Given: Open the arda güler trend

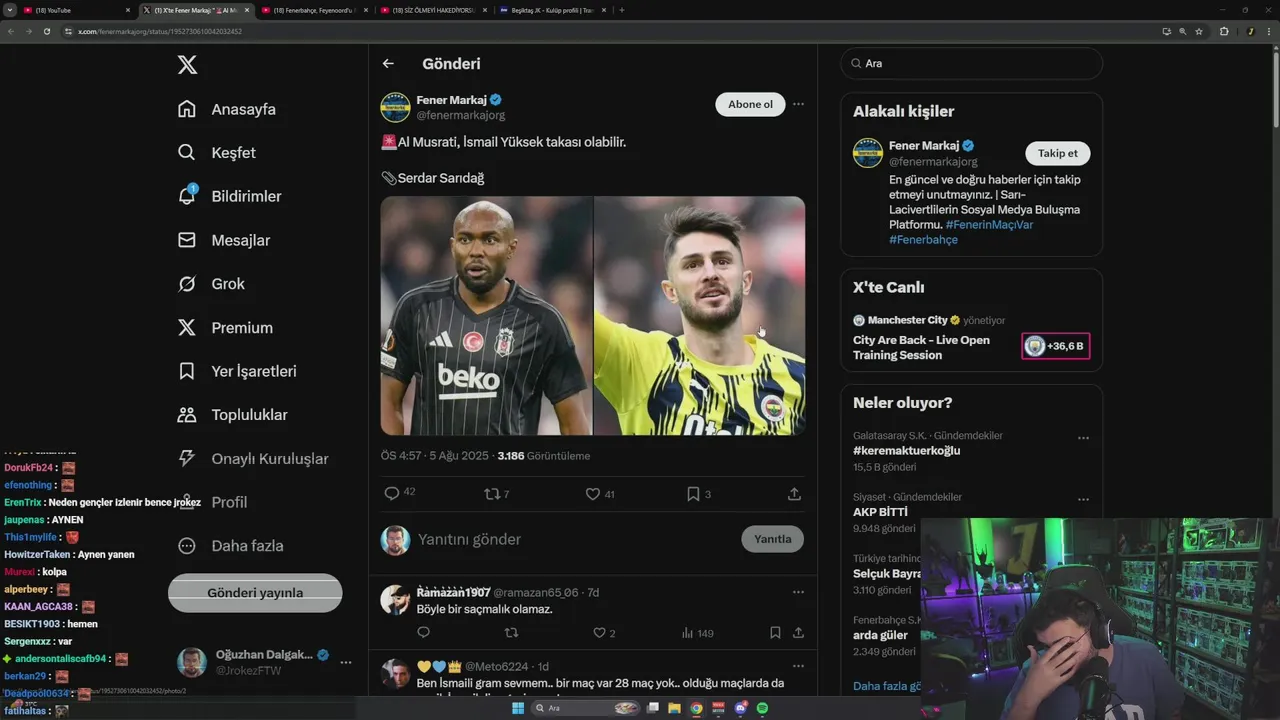Looking at the screenshot, I should pos(880,635).
